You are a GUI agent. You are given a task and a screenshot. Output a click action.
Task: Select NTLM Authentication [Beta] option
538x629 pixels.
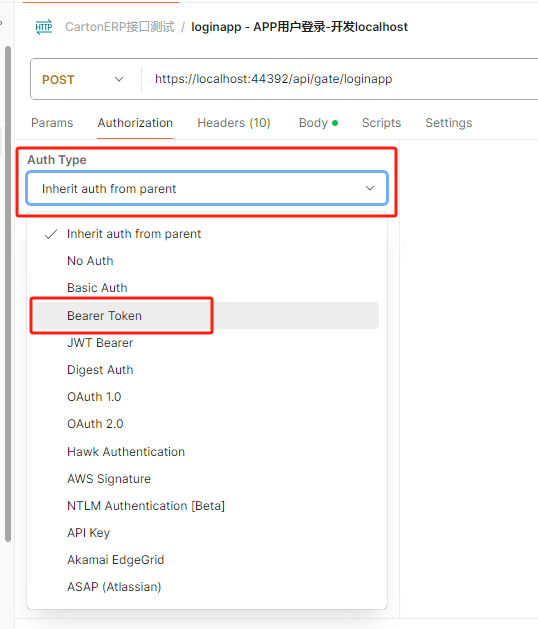[207, 505]
